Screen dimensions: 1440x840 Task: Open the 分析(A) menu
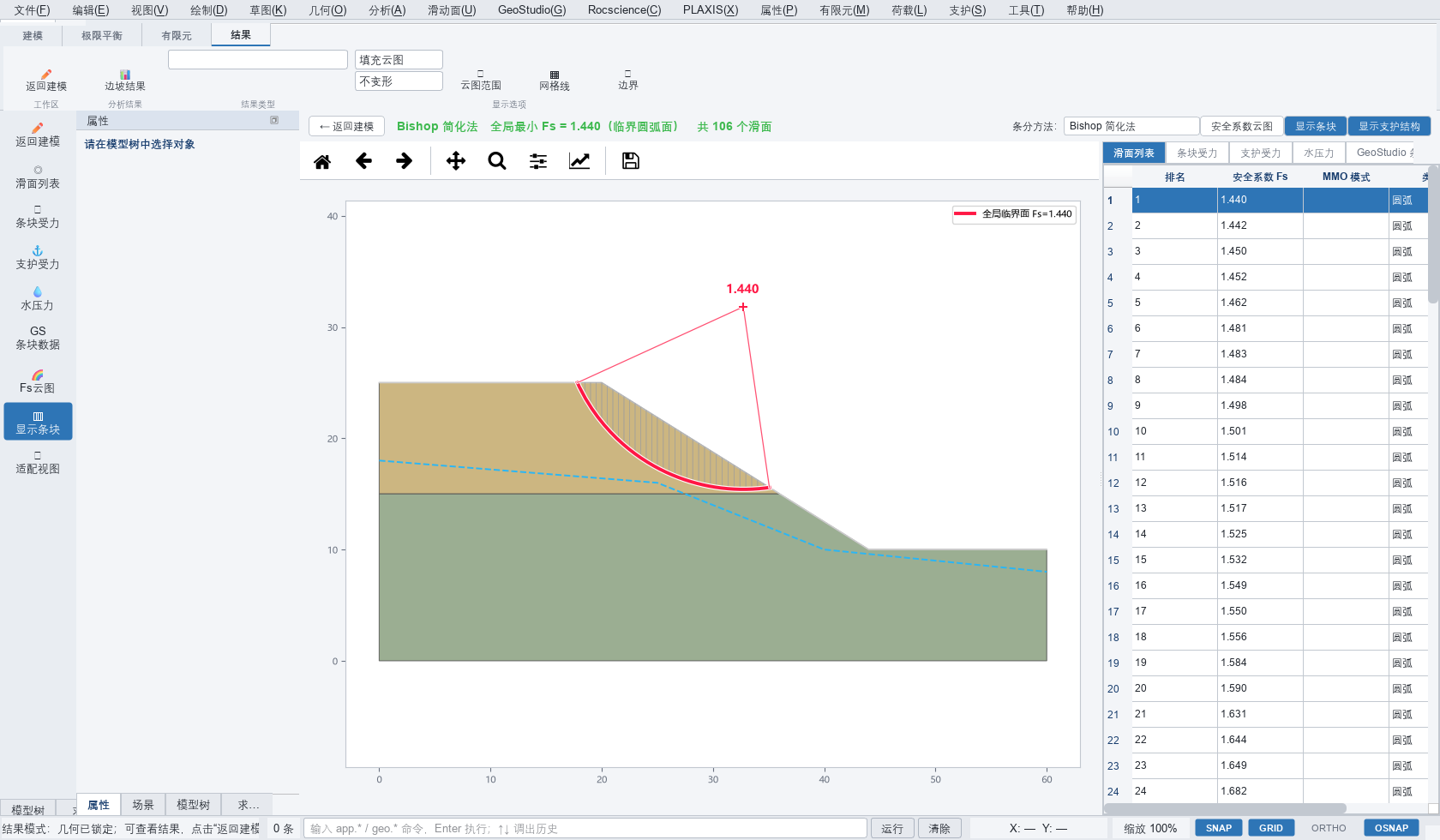pyautogui.click(x=387, y=10)
